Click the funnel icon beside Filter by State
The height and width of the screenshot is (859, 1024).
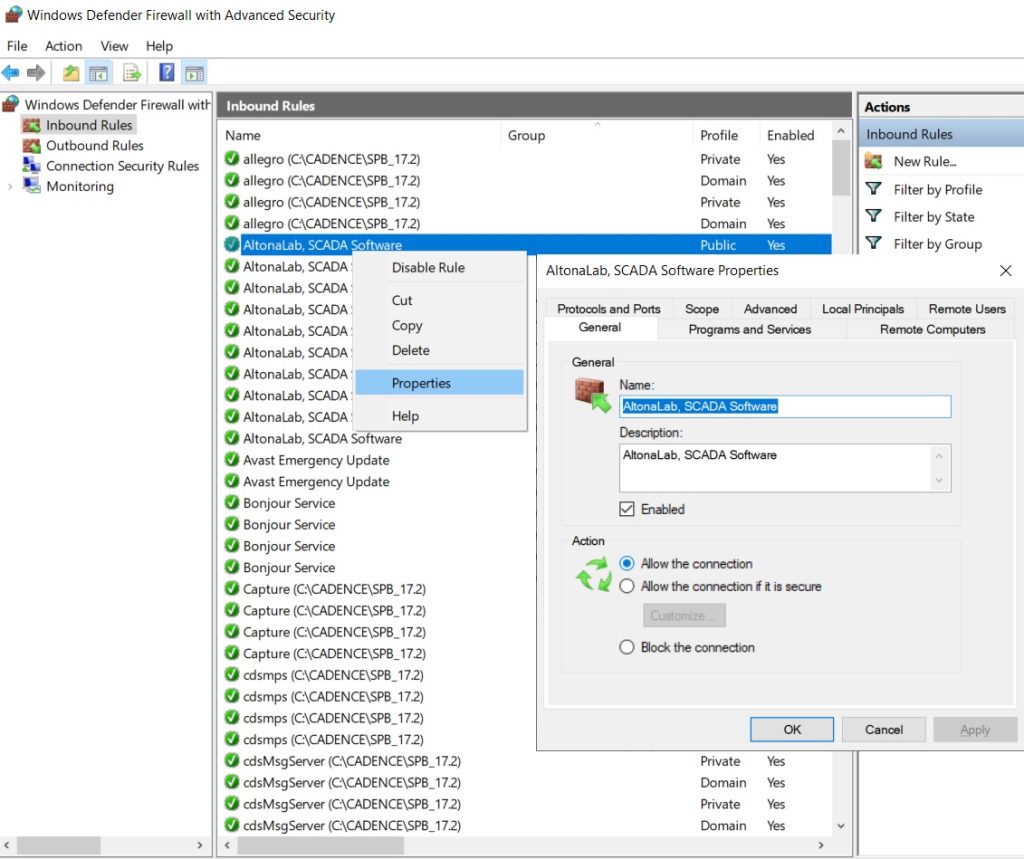(x=873, y=216)
